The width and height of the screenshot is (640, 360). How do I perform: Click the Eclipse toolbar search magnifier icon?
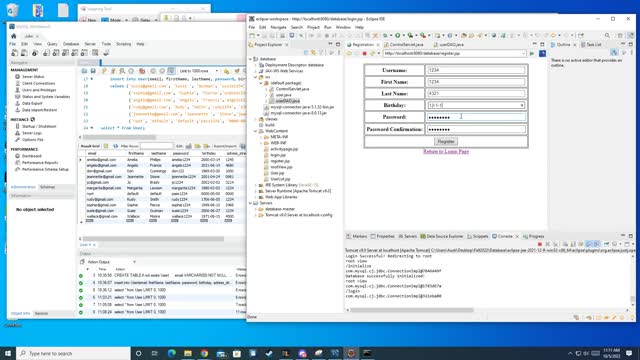click(607, 36)
